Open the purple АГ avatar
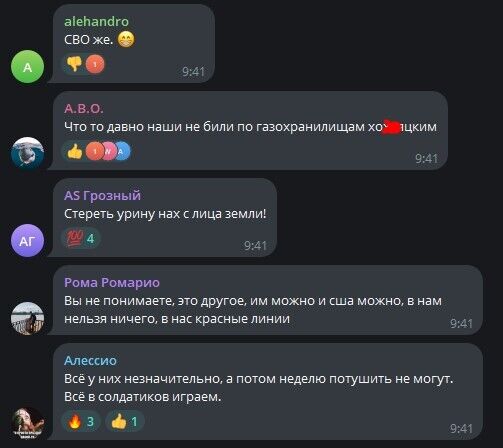Screen dimensions: 503x448 (28, 241)
